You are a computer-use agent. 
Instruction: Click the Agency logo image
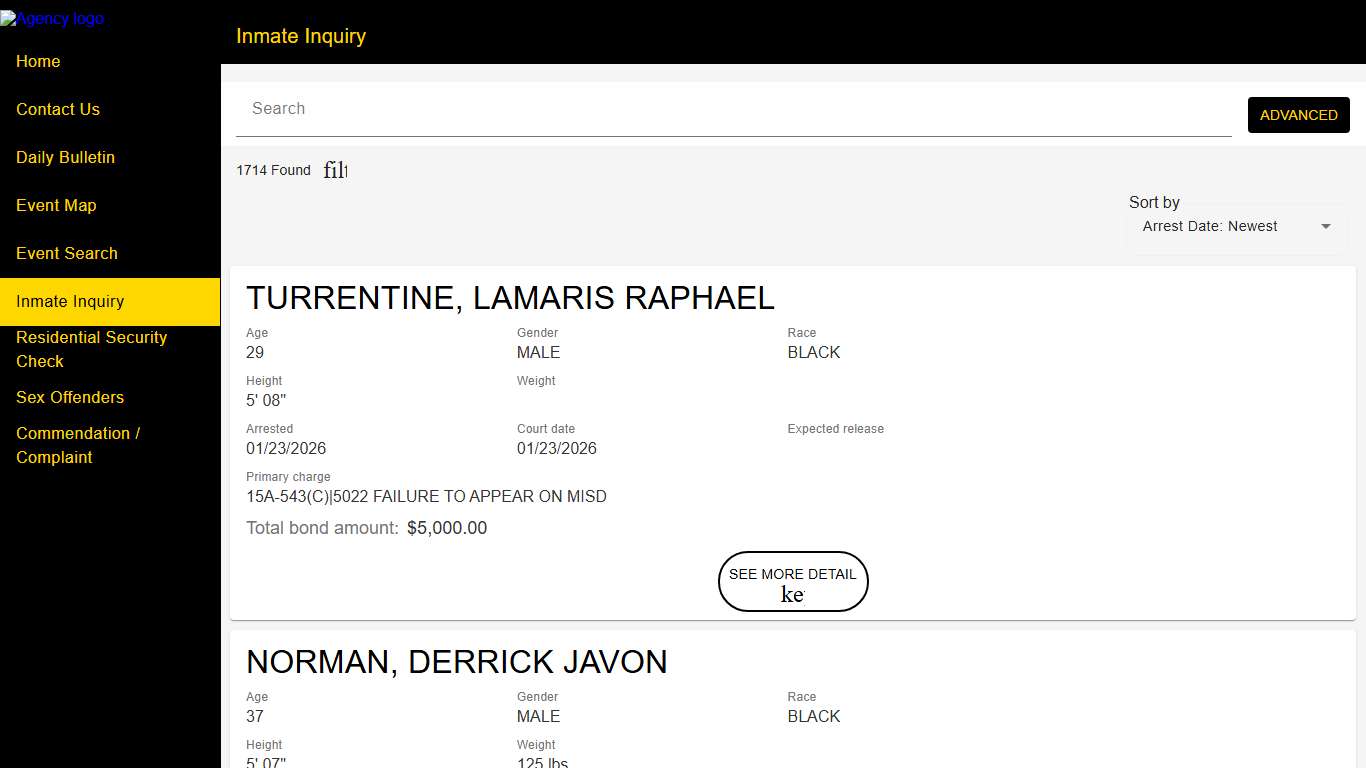pyautogui.click(x=52, y=18)
